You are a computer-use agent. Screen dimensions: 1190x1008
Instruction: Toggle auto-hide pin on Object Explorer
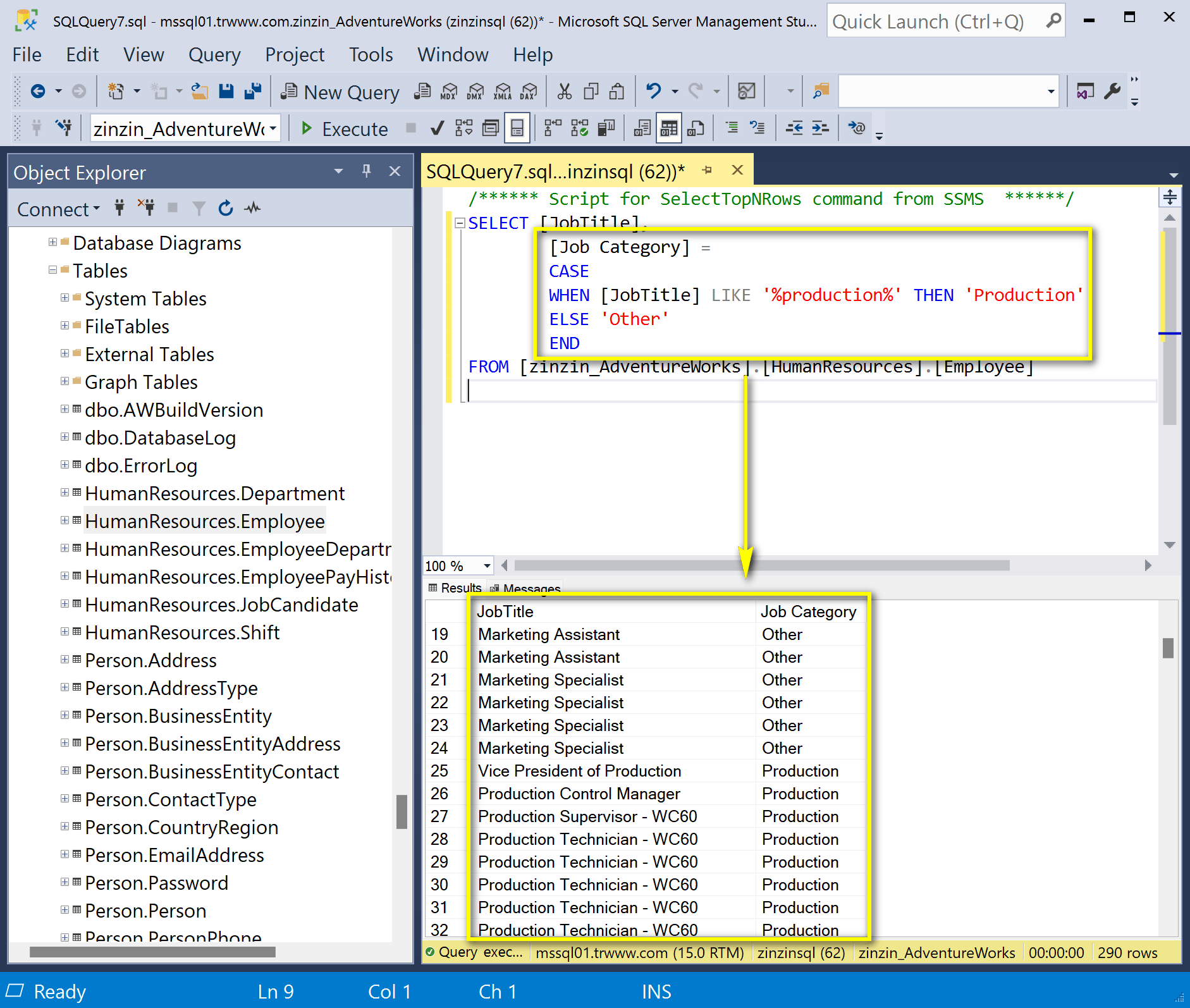tap(366, 171)
